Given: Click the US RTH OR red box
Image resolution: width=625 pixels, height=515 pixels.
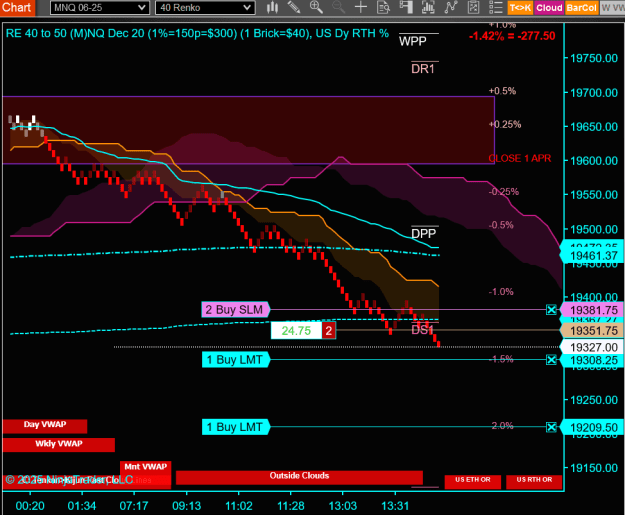Looking at the screenshot, I should pyautogui.click(x=534, y=482).
